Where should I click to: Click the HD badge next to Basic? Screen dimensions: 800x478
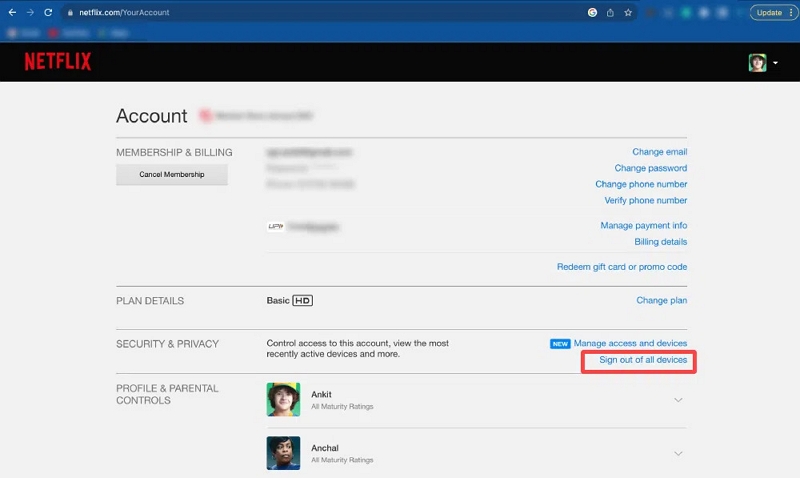[303, 301]
